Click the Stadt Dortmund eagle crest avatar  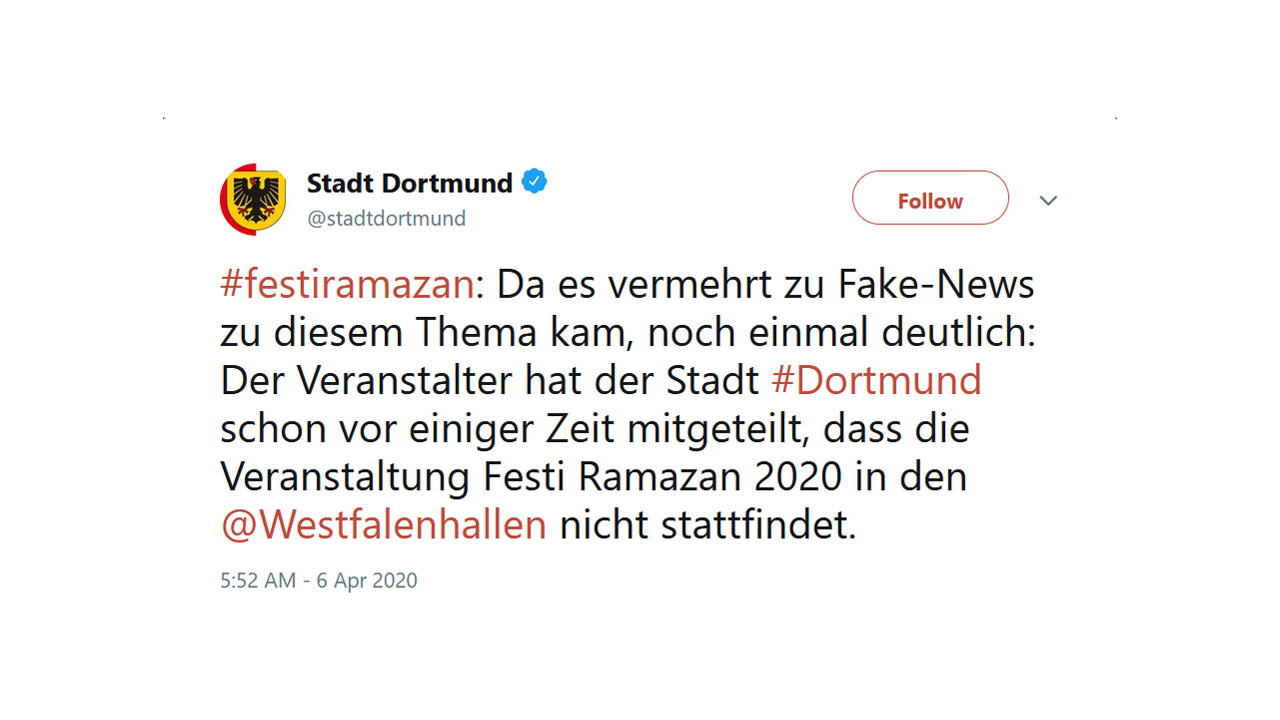coord(253,199)
